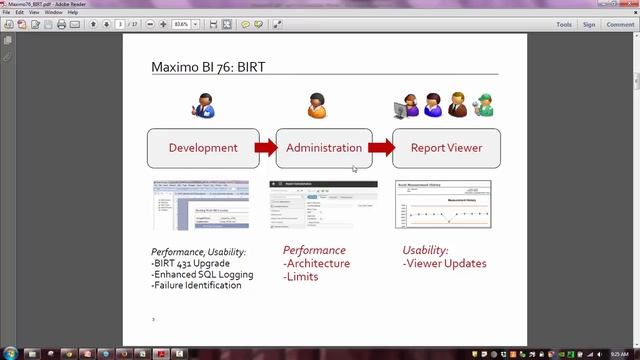640x360 pixels.
Task: Click the edit/sign document toolbar icon
Action: 35,24
